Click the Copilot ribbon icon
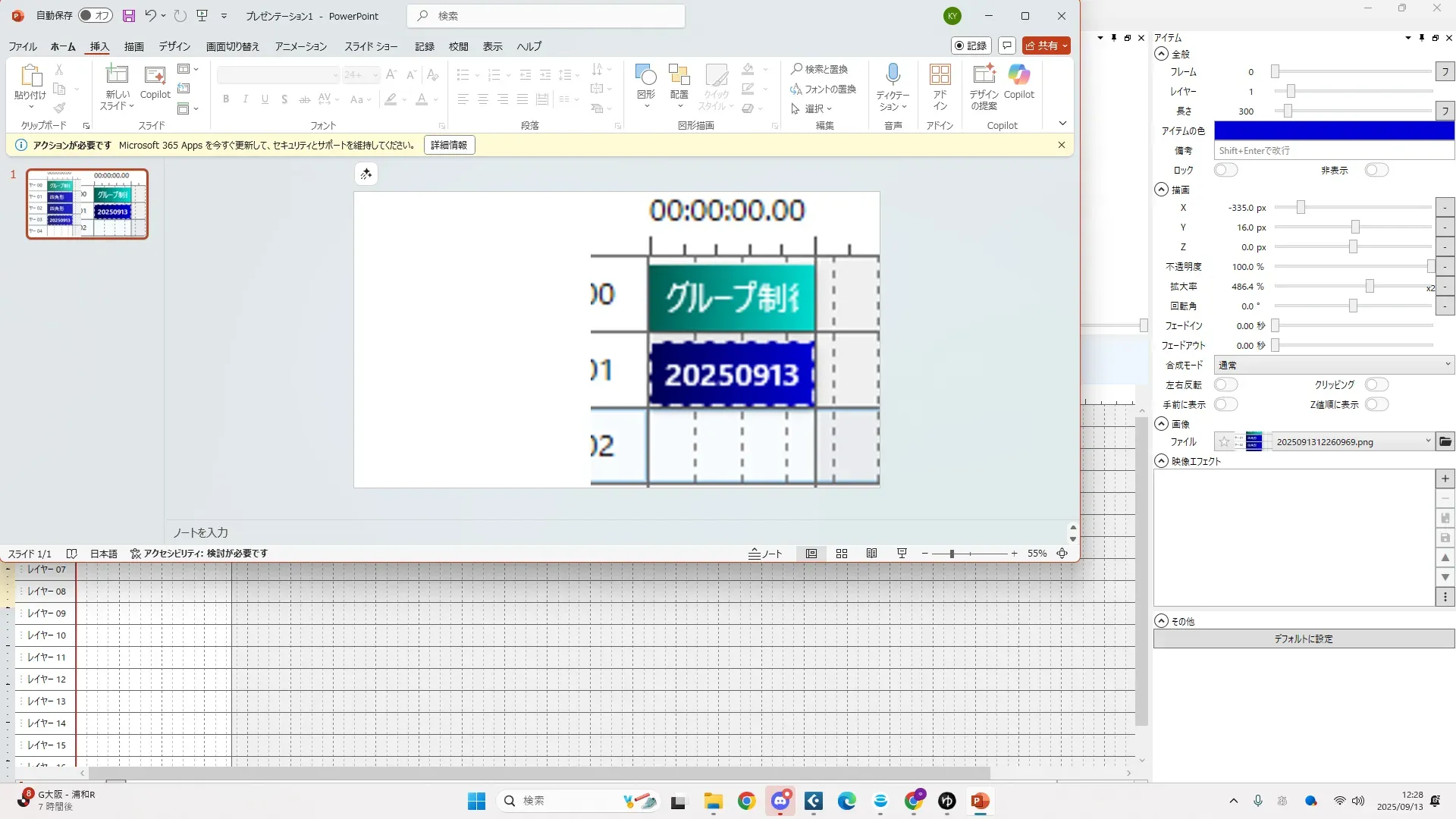The width and height of the screenshot is (1456, 819). click(1018, 75)
